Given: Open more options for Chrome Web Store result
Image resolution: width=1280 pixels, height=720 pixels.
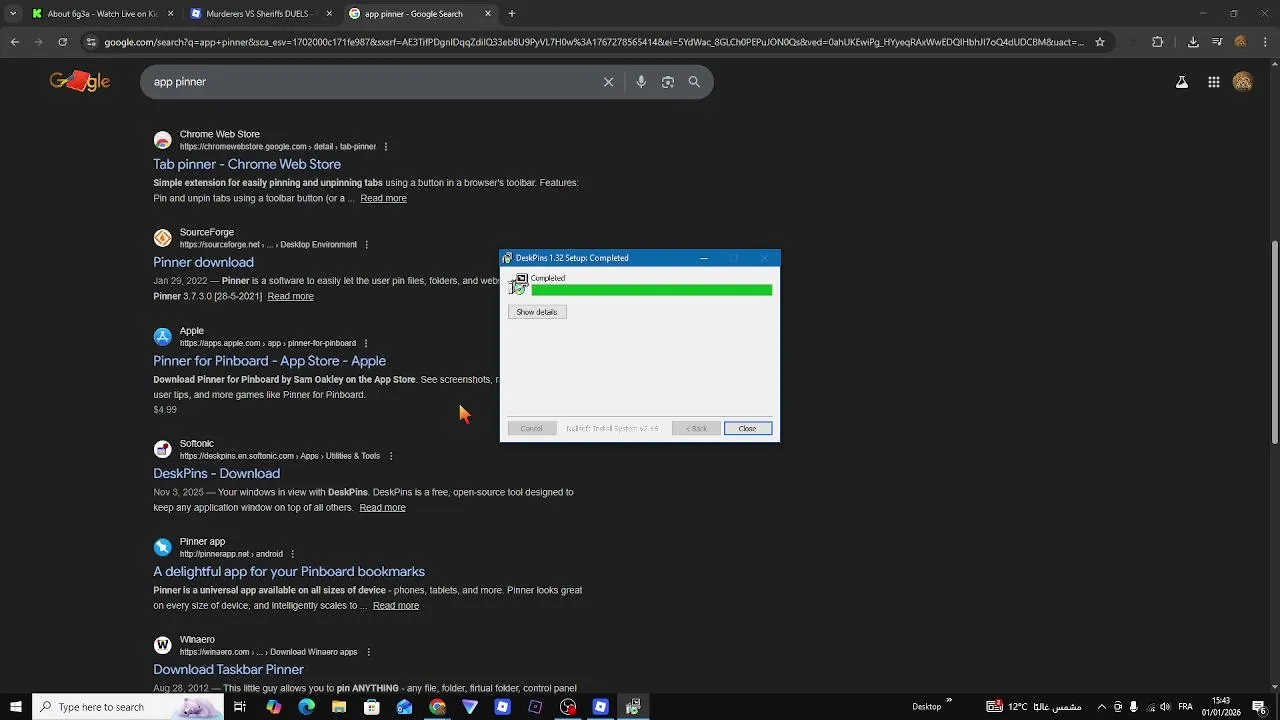Looking at the screenshot, I should coord(386,147).
